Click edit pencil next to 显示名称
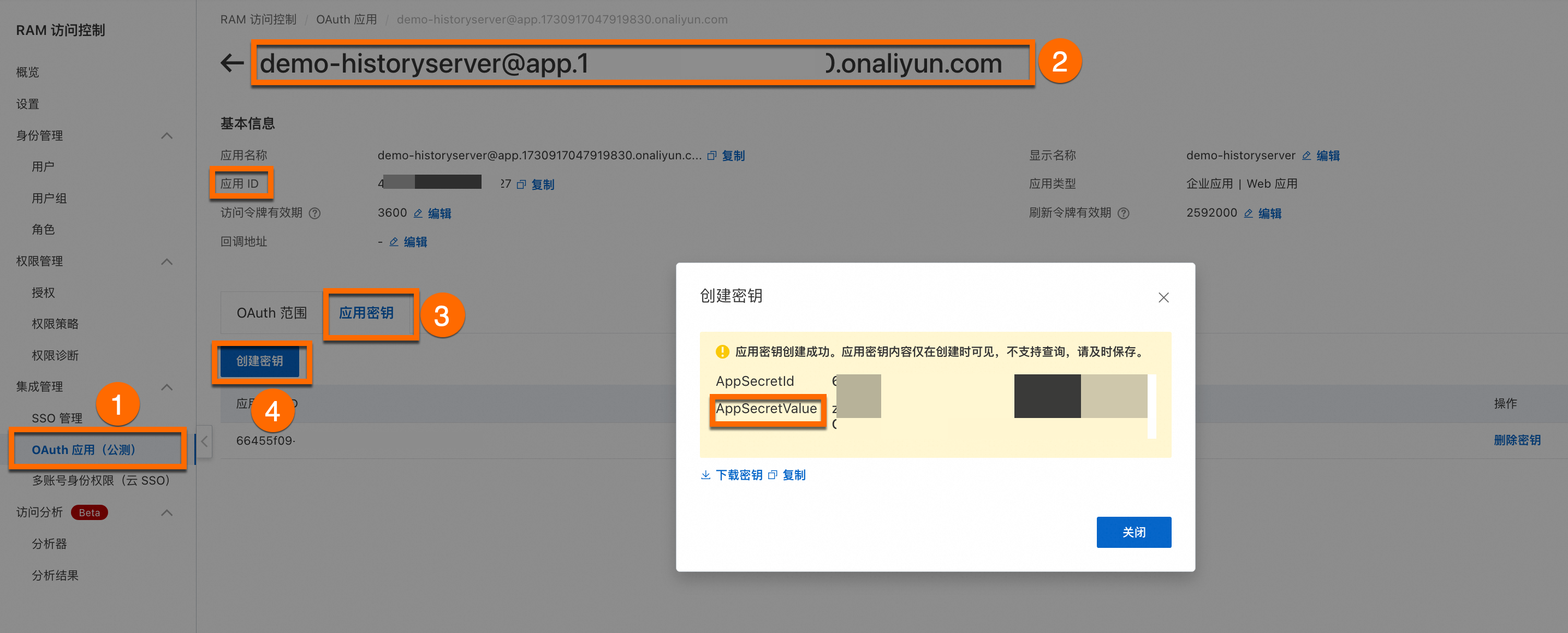 click(1306, 156)
